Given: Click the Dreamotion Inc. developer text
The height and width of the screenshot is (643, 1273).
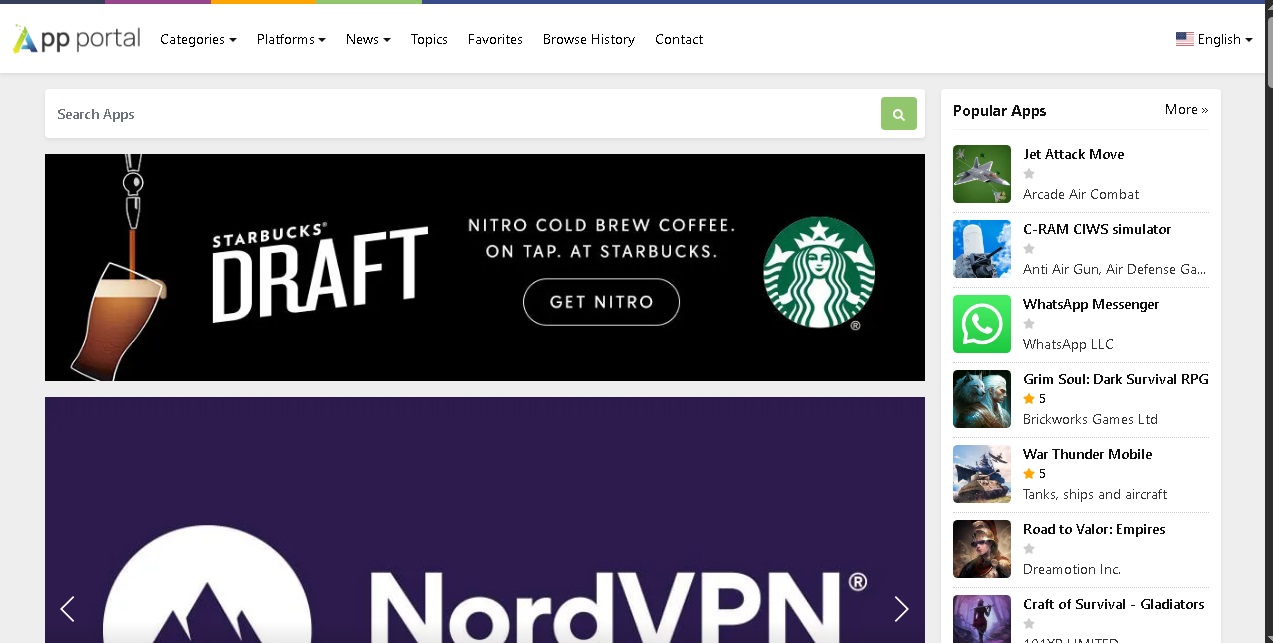Looking at the screenshot, I should pos(1072,569).
